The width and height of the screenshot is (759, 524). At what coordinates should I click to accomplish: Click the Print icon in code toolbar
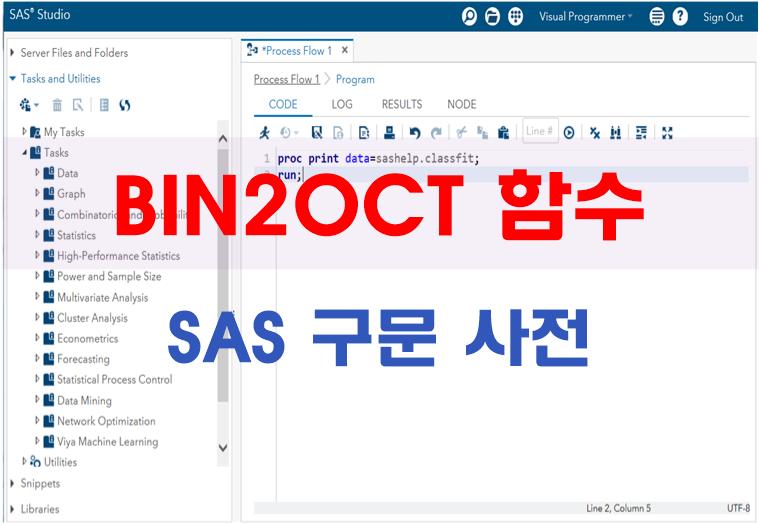390,132
